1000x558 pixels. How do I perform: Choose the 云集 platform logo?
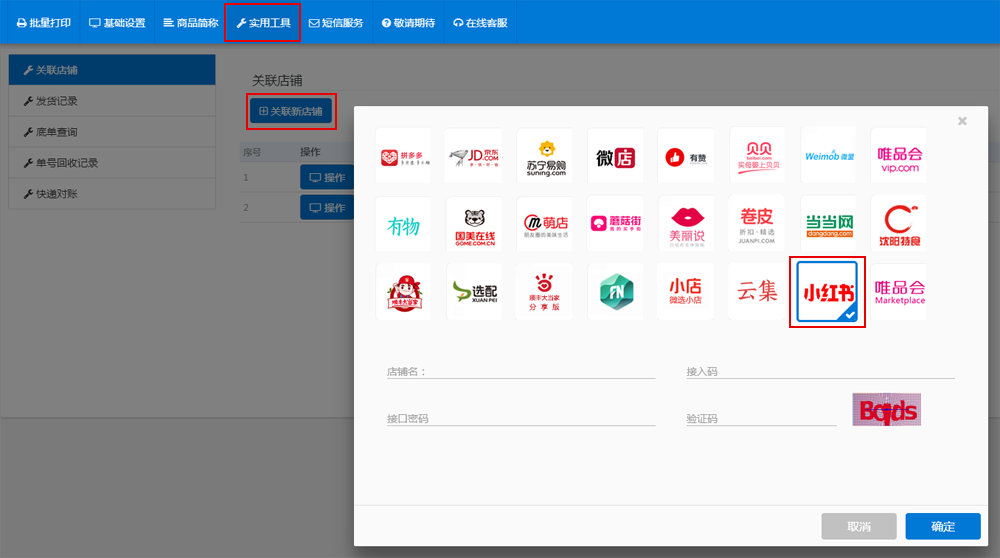coord(758,292)
